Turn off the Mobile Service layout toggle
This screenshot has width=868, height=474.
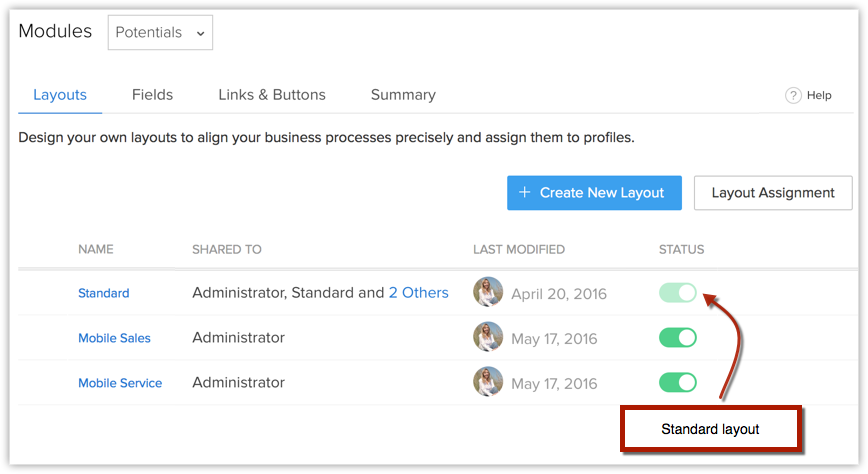tap(678, 382)
